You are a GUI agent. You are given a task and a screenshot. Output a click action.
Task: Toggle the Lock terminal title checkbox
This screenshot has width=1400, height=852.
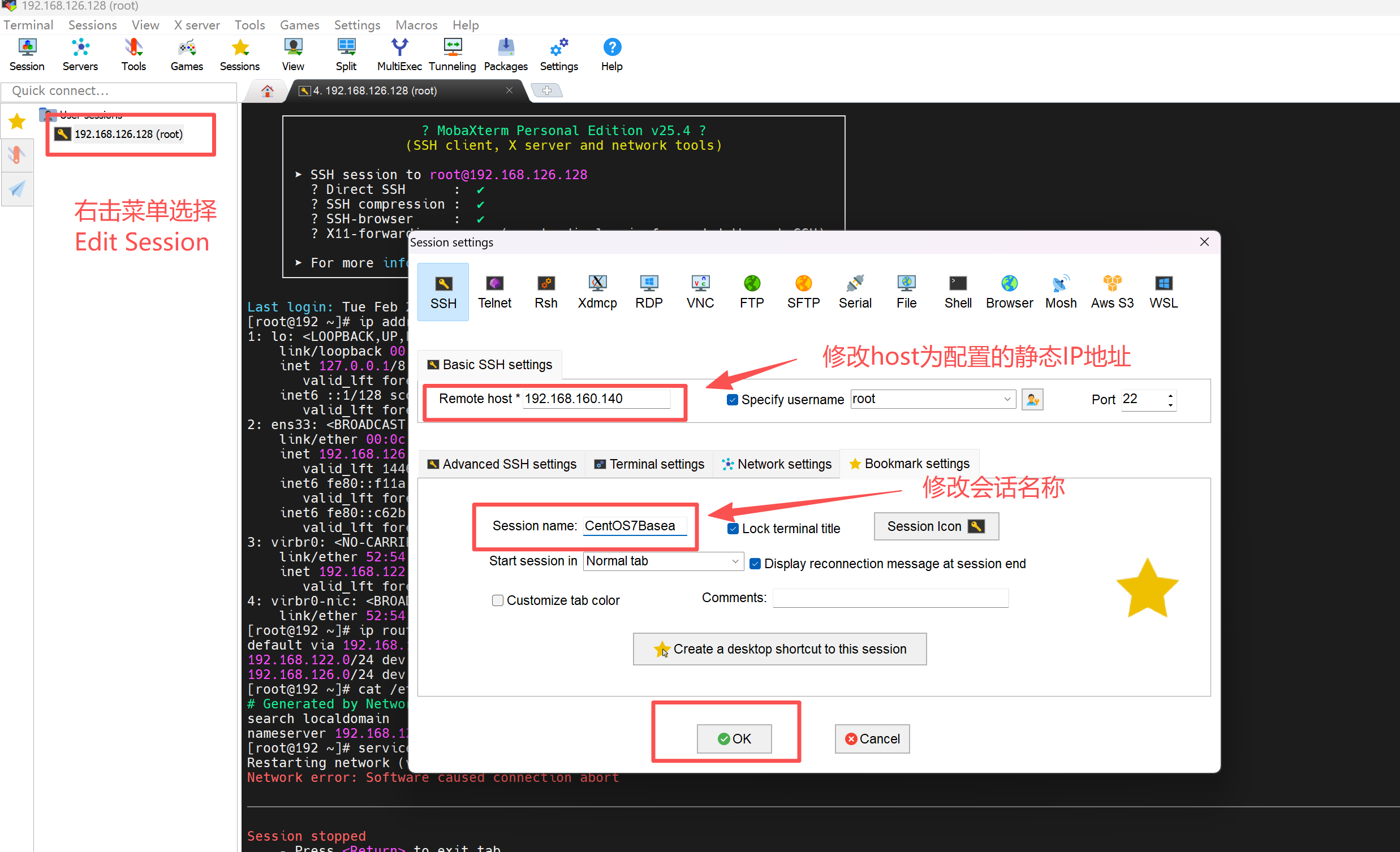733,529
